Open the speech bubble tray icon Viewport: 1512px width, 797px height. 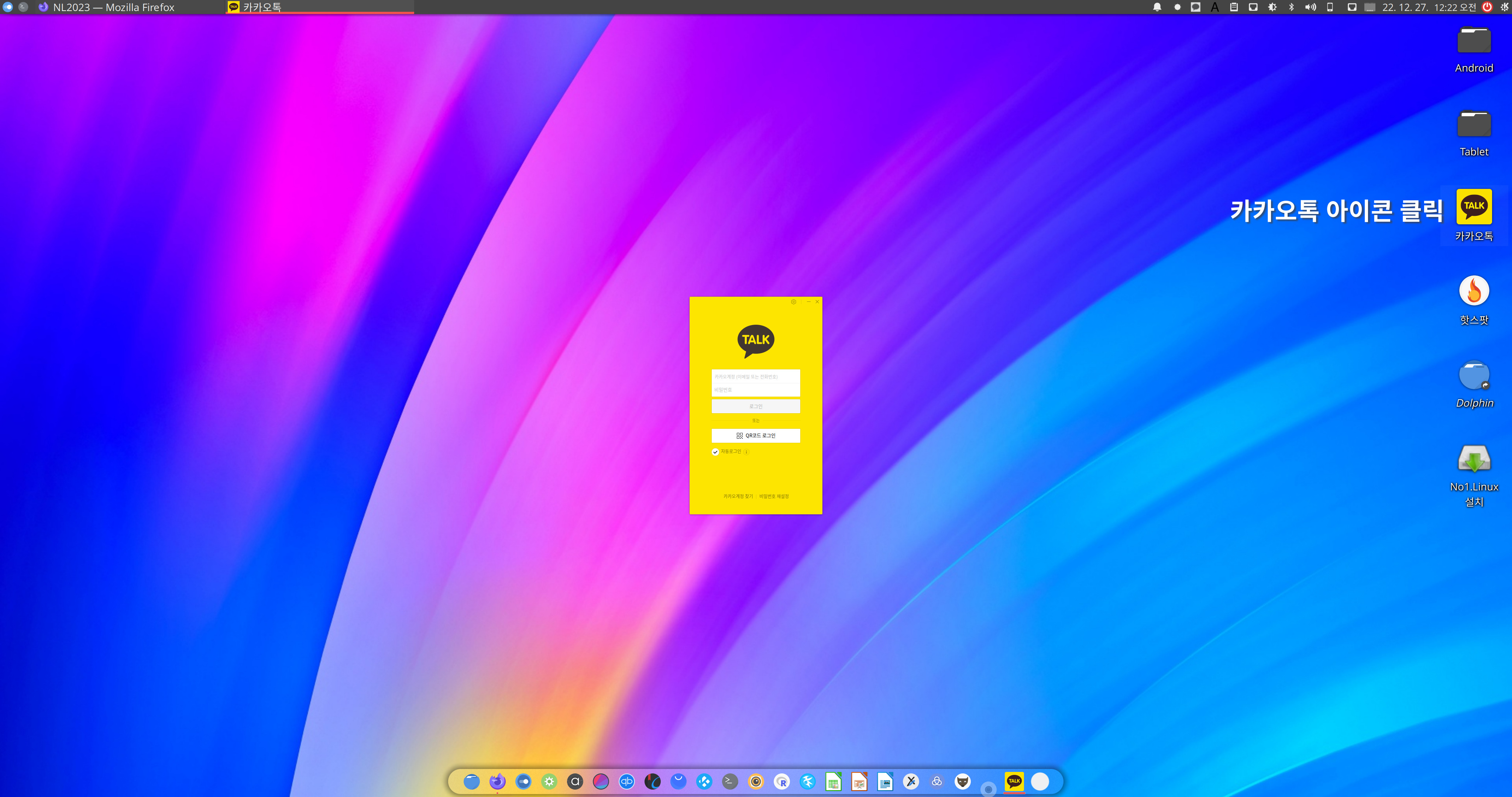coord(1196,7)
